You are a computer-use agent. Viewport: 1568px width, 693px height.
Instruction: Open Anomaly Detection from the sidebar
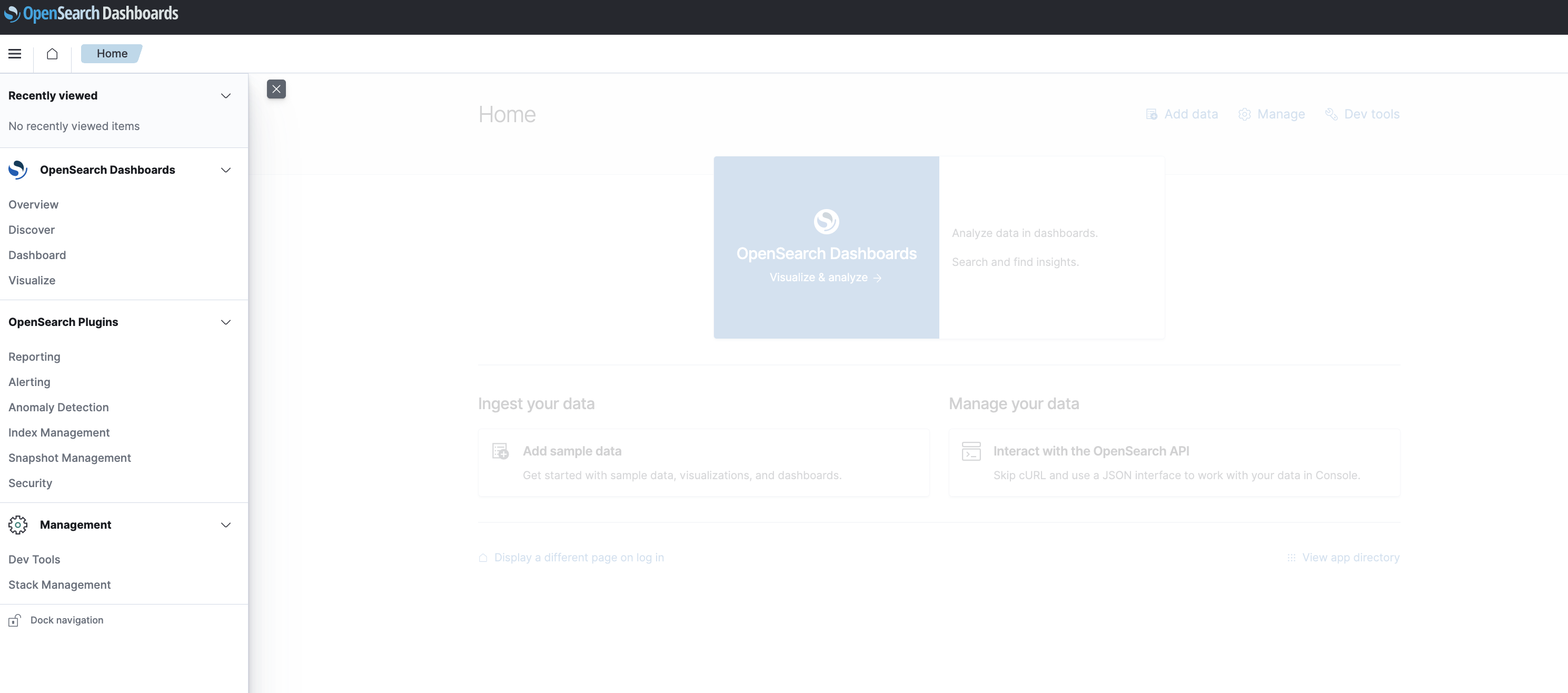58,407
